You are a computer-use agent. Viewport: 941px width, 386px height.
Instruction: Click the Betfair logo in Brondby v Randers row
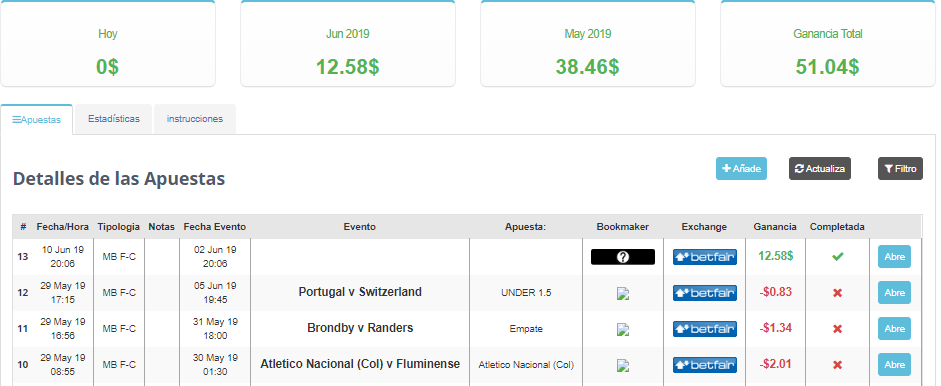[x=705, y=329]
